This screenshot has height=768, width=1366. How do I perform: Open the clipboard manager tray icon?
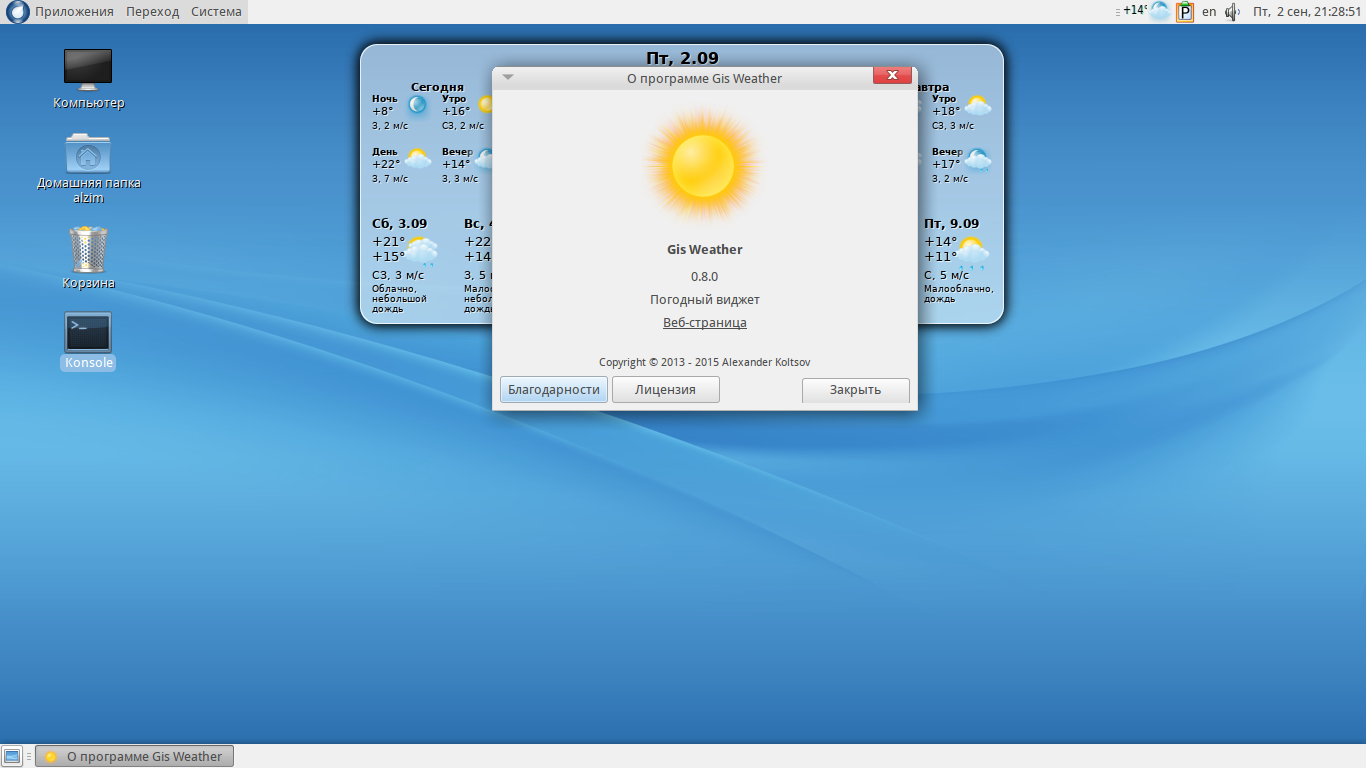1185,12
